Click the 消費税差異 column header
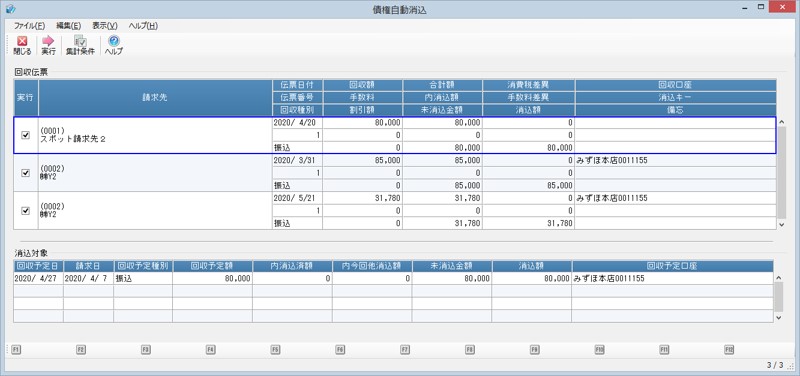Viewport: 800px width, 376px height. (x=528, y=85)
